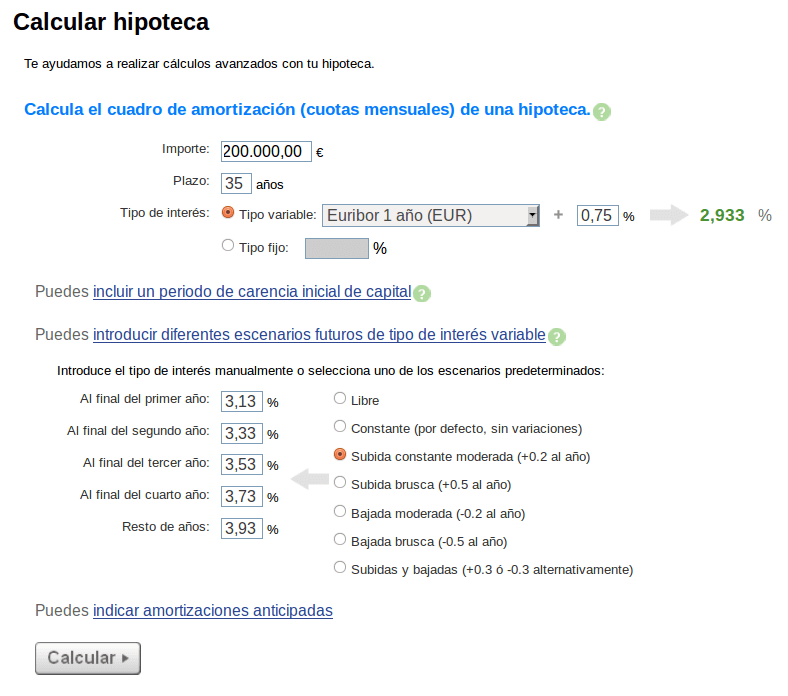Open the indicar amortizaciones anticipadas link

(x=212, y=610)
